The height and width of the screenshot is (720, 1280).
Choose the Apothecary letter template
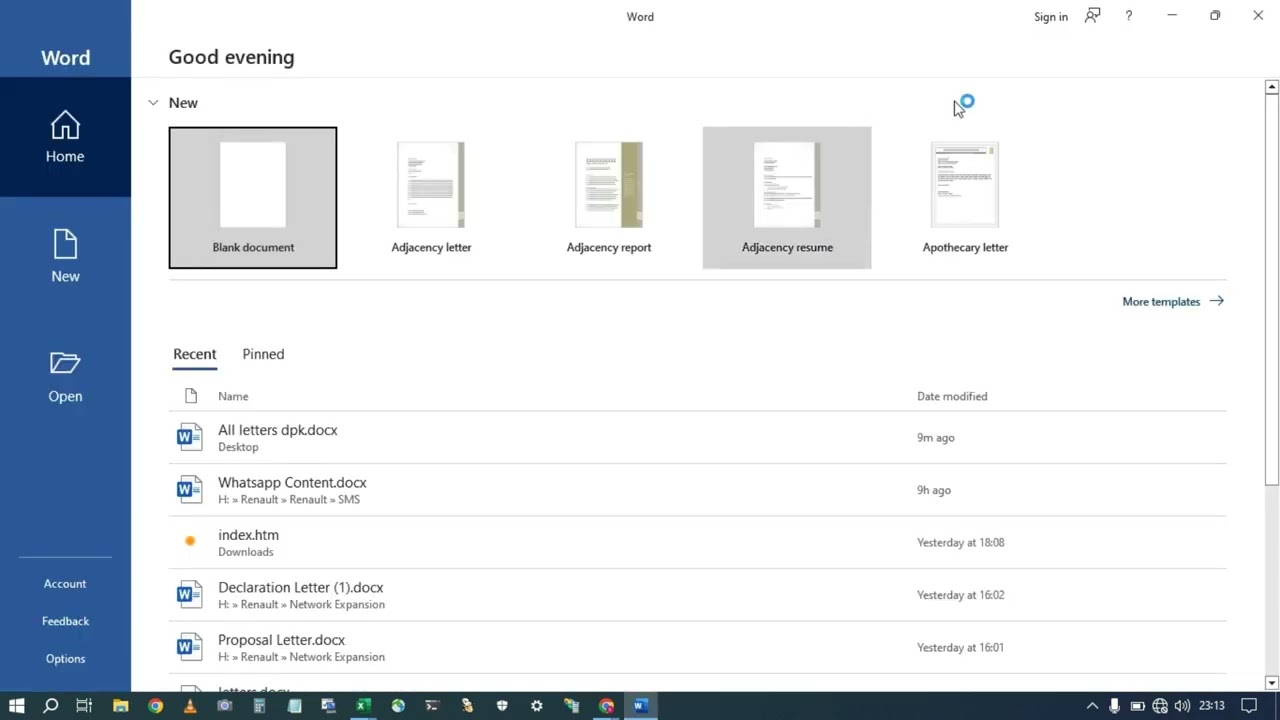[x=965, y=198]
